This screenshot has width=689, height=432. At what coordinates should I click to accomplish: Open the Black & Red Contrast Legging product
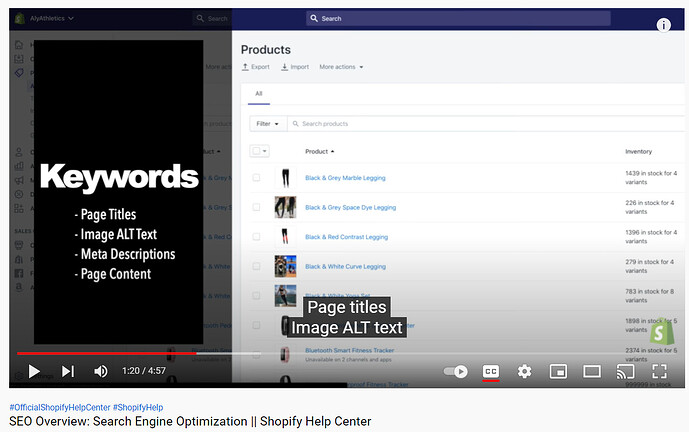pyautogui.click(x=347, y=237)
